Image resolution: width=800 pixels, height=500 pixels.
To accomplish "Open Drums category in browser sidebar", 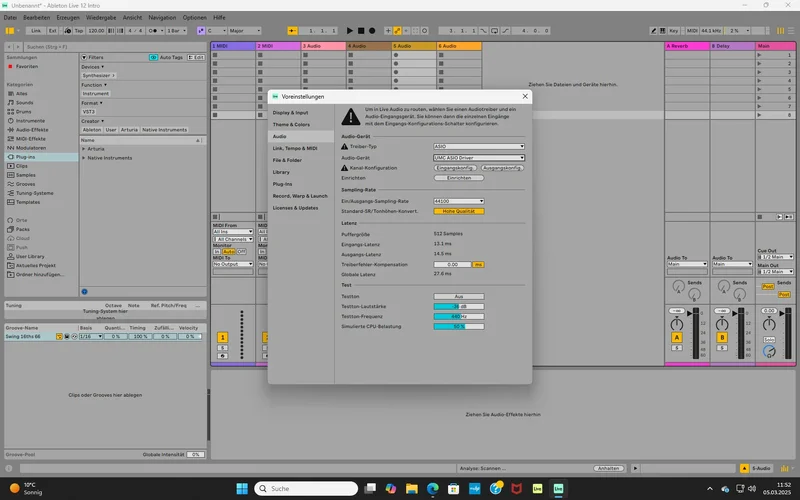I will click(24, 111).
